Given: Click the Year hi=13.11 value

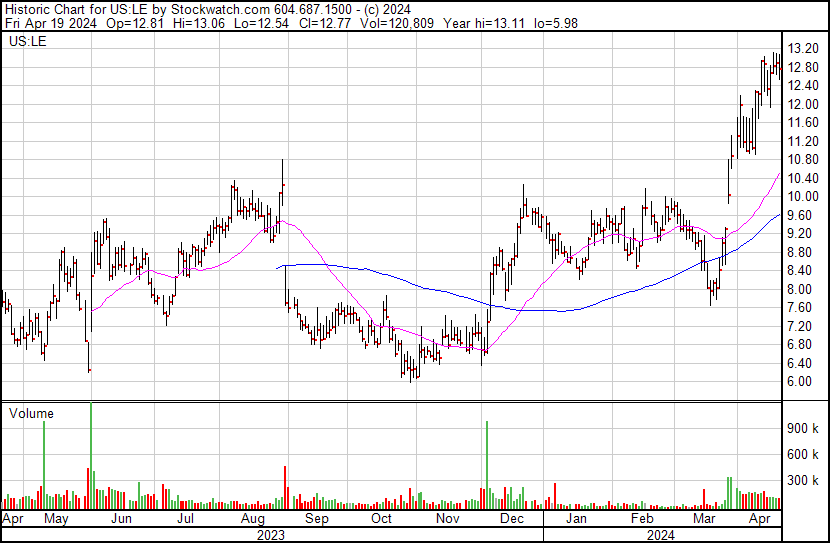Looking at the screenshot, I should (484, 23).
